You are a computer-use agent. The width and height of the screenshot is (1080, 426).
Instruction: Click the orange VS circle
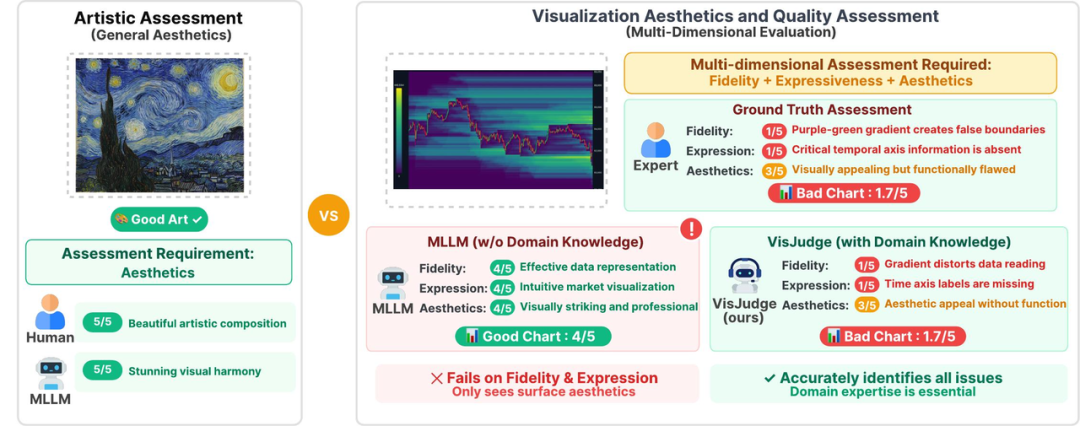tap(329, 215)
